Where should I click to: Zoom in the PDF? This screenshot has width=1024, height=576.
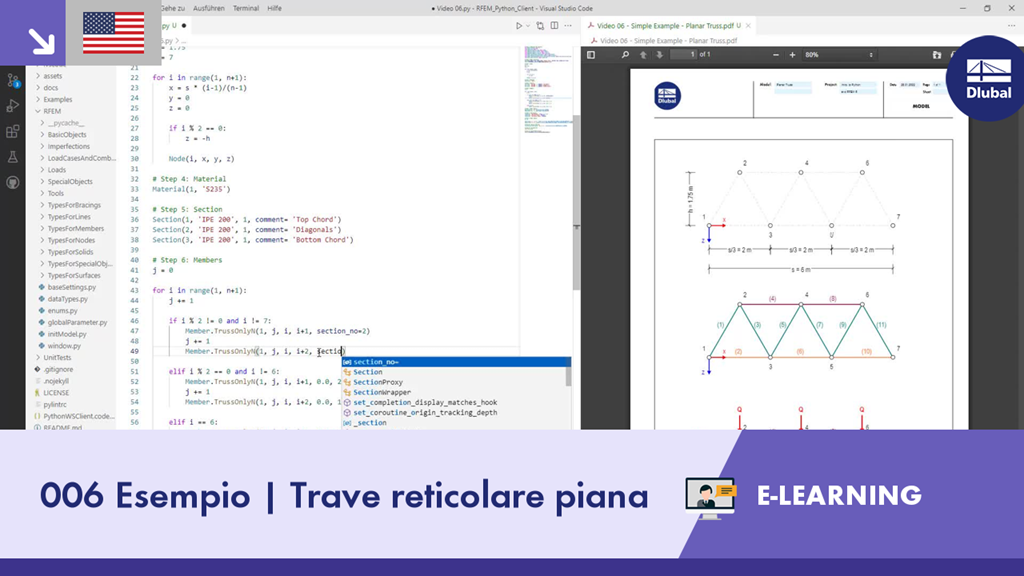(792, 55)
